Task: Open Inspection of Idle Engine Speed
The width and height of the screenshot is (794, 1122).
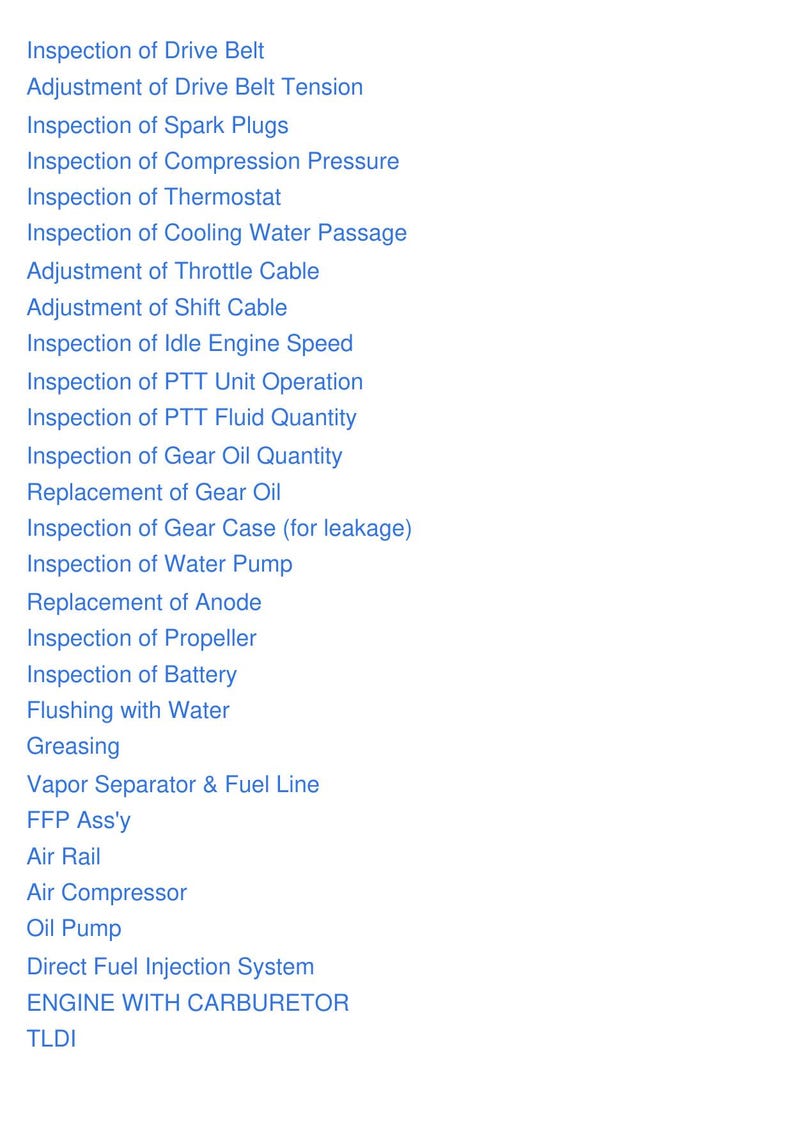Action: tap(190, 343)
